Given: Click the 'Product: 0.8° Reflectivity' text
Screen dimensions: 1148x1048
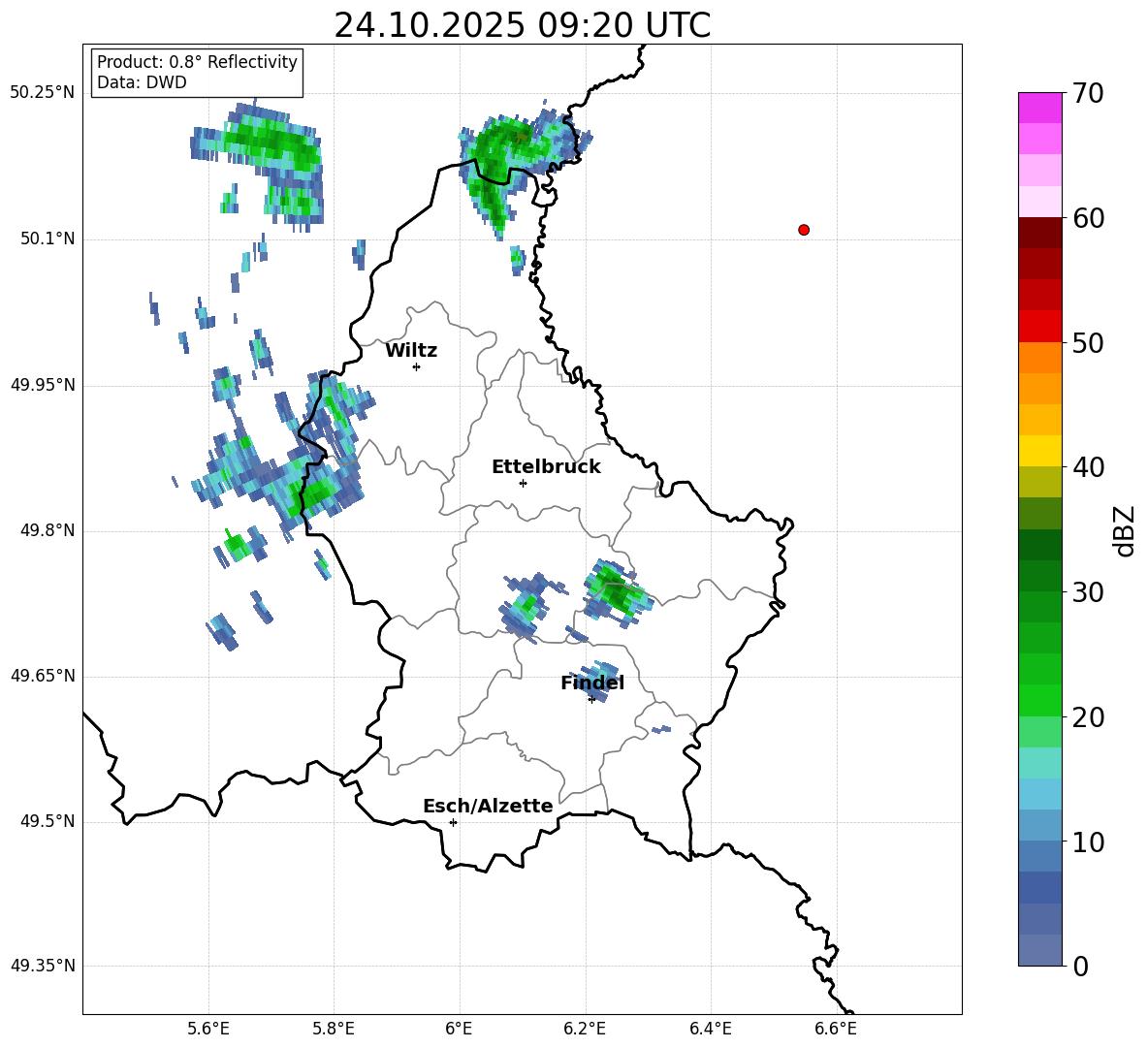Looking at the screenshot, I should (x=197, y=62).
